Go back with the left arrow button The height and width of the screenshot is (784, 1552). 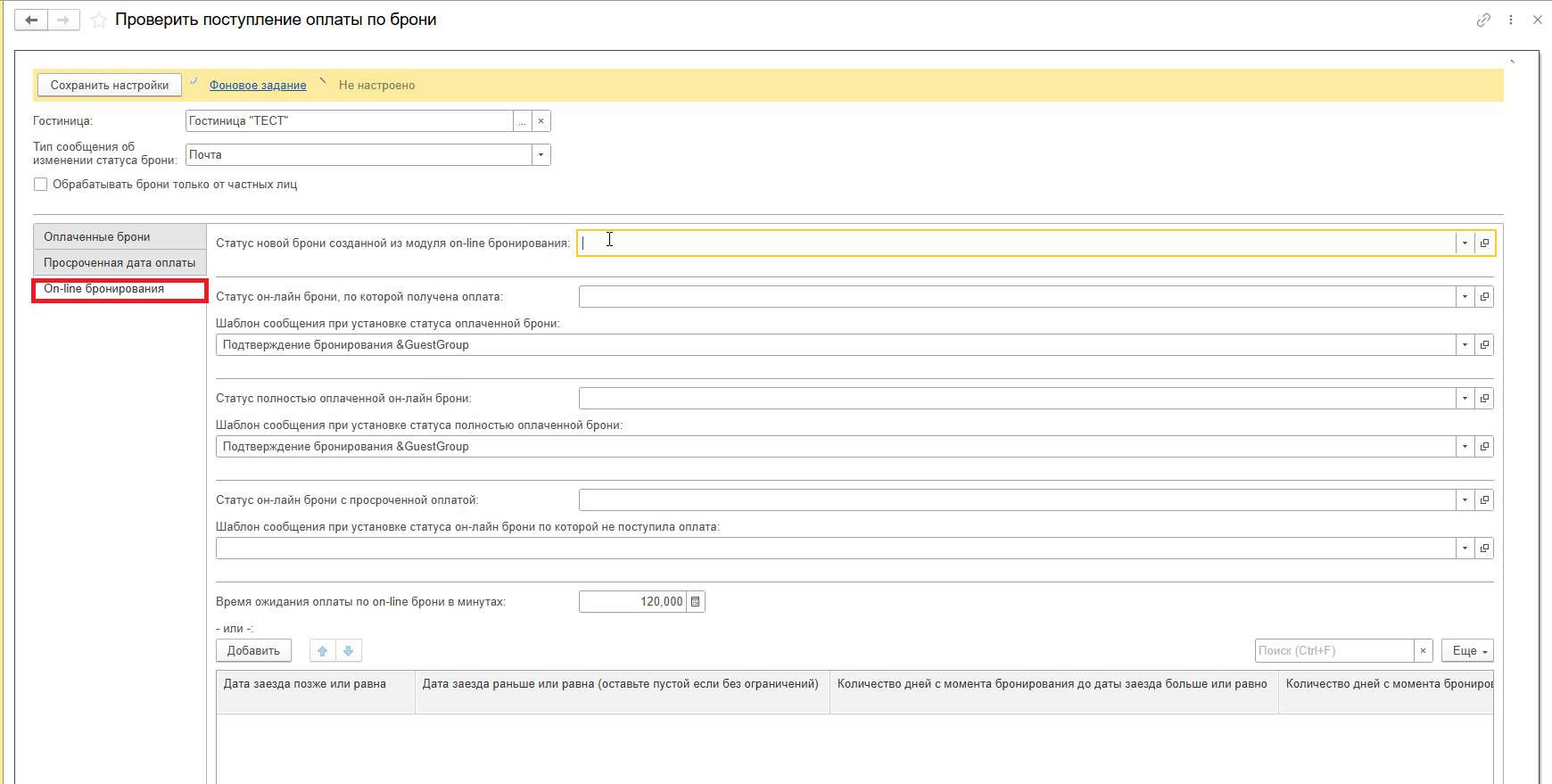[x=31, y=20]
